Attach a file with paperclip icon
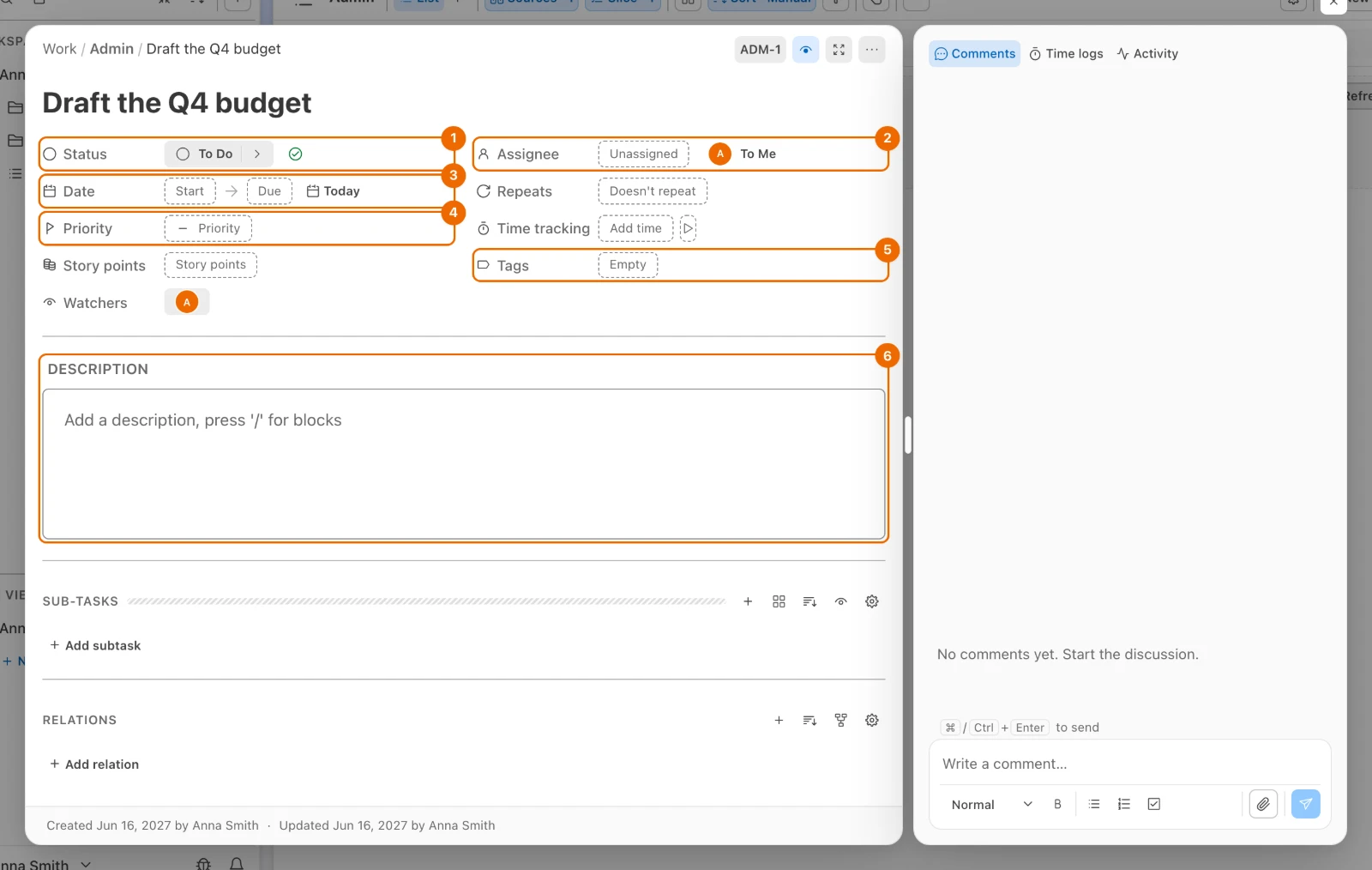Viewport: 1372px width, 870px height. [1263, 805]
